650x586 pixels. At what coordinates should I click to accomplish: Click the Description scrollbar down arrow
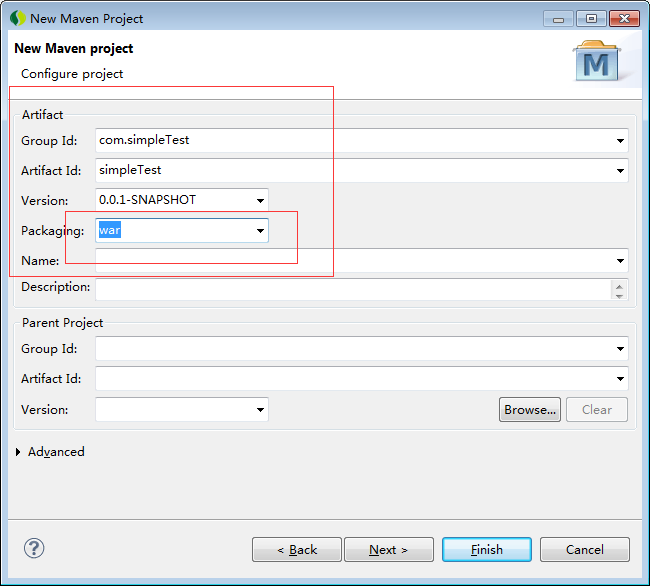tap(619, 296)
